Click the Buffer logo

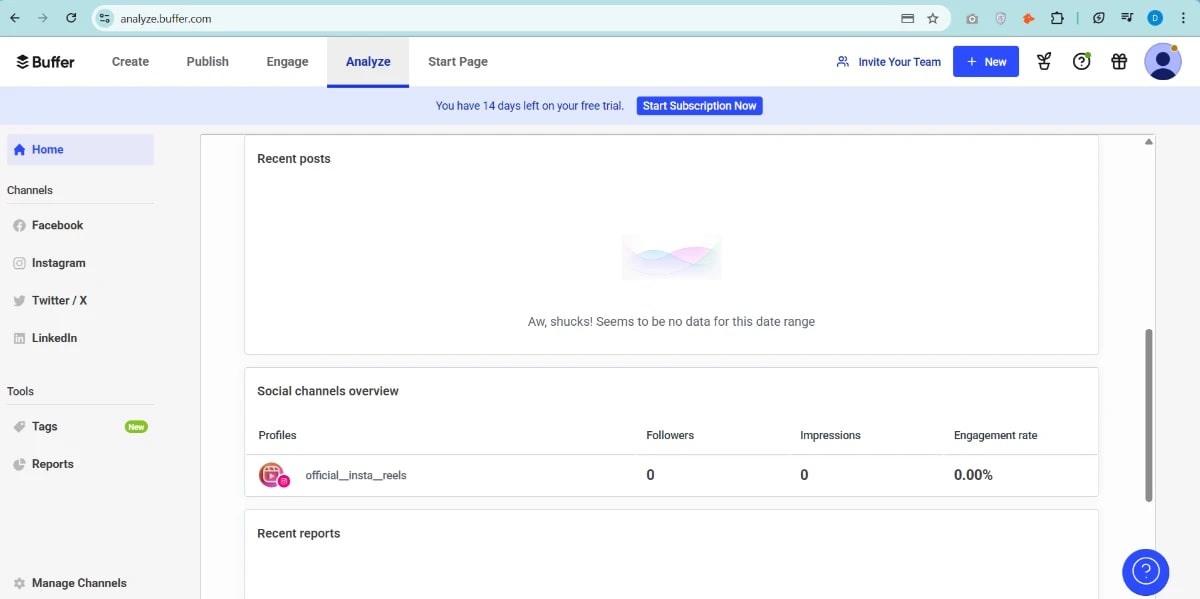[44, 61]
